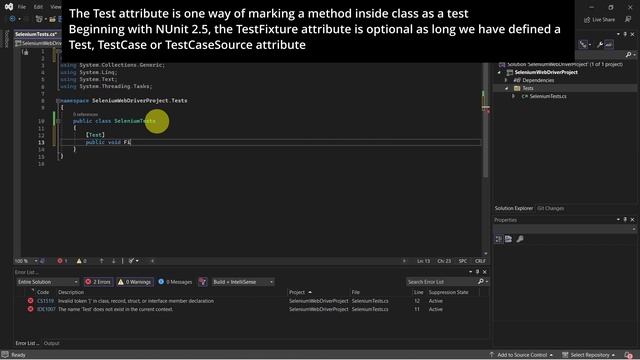Viewport: 640px width, 360px height.
Task: Click the editor error count indicator
Action: tap(62, 261)
